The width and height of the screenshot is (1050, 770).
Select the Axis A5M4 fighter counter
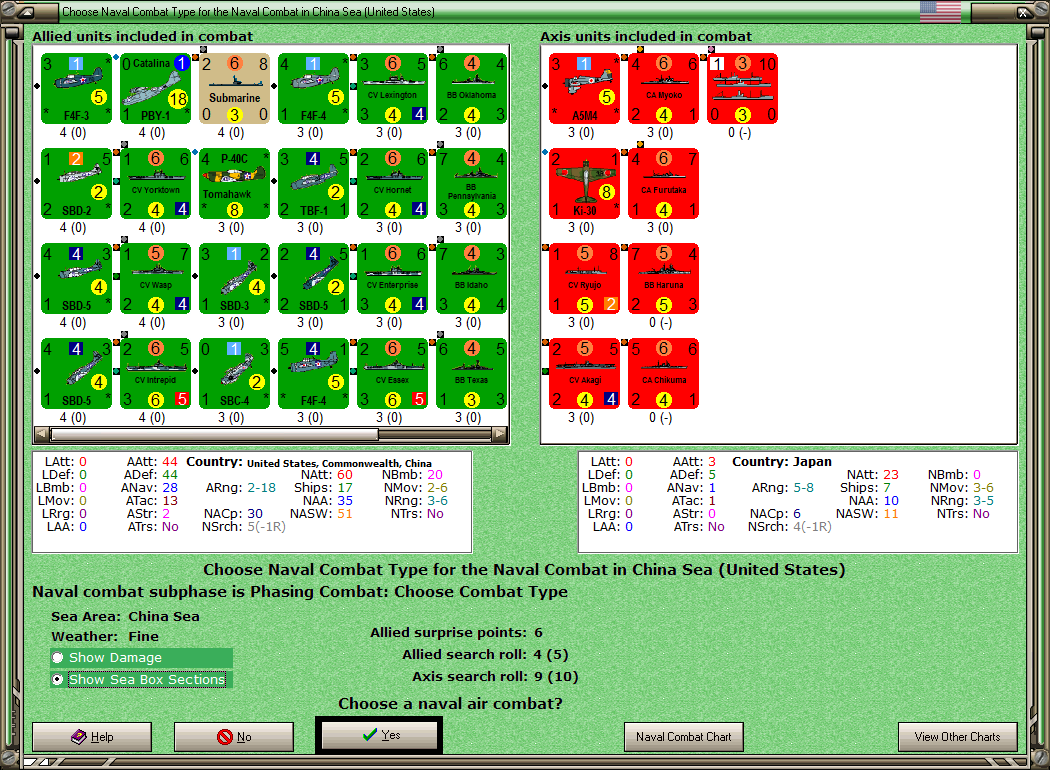click(585, 89)
